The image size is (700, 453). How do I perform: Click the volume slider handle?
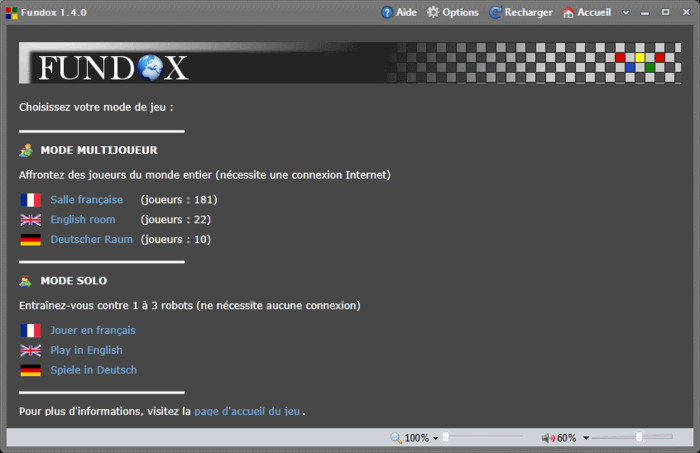coord(639,437)
